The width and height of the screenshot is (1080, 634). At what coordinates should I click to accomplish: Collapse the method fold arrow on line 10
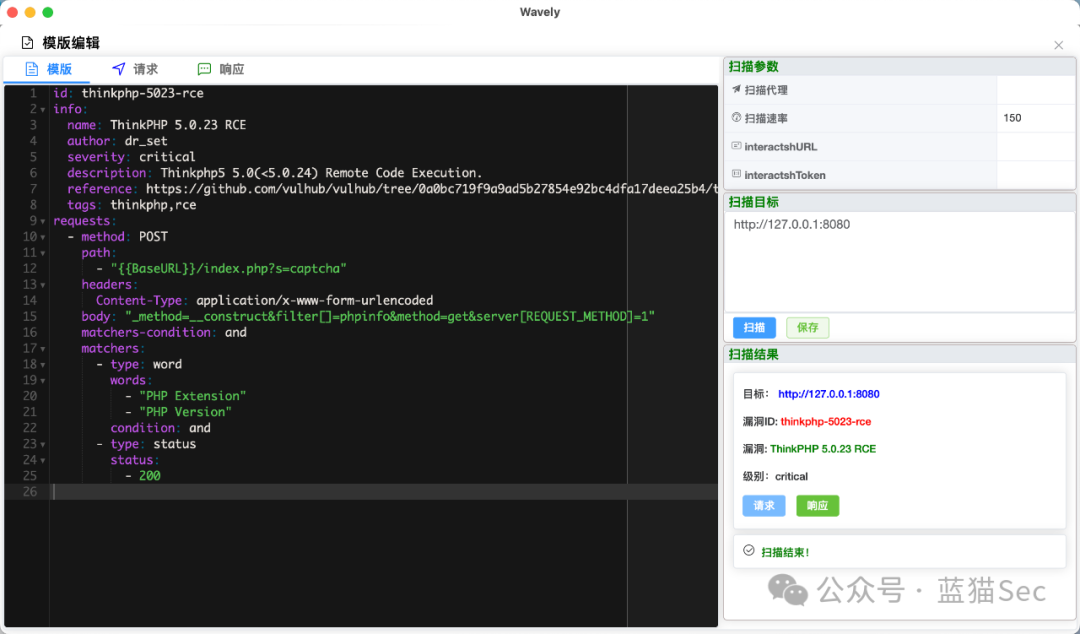[x=43, y=237]
